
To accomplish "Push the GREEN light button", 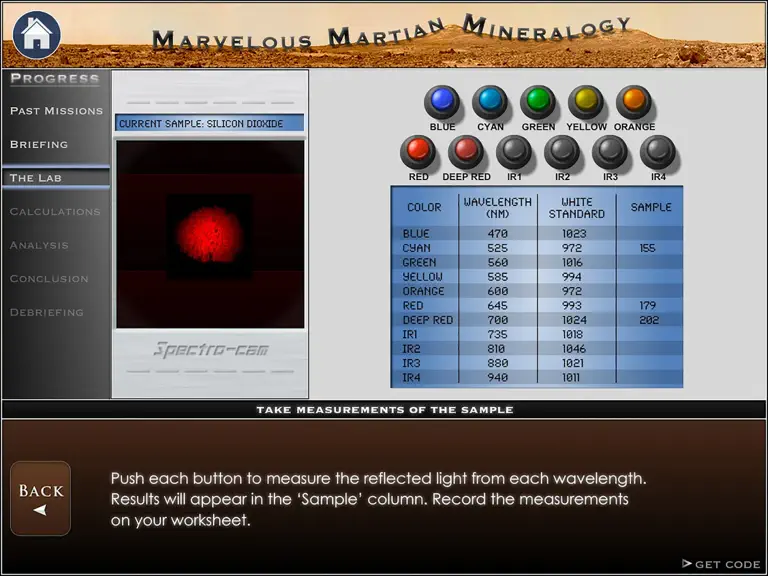I will pos(538,101).
